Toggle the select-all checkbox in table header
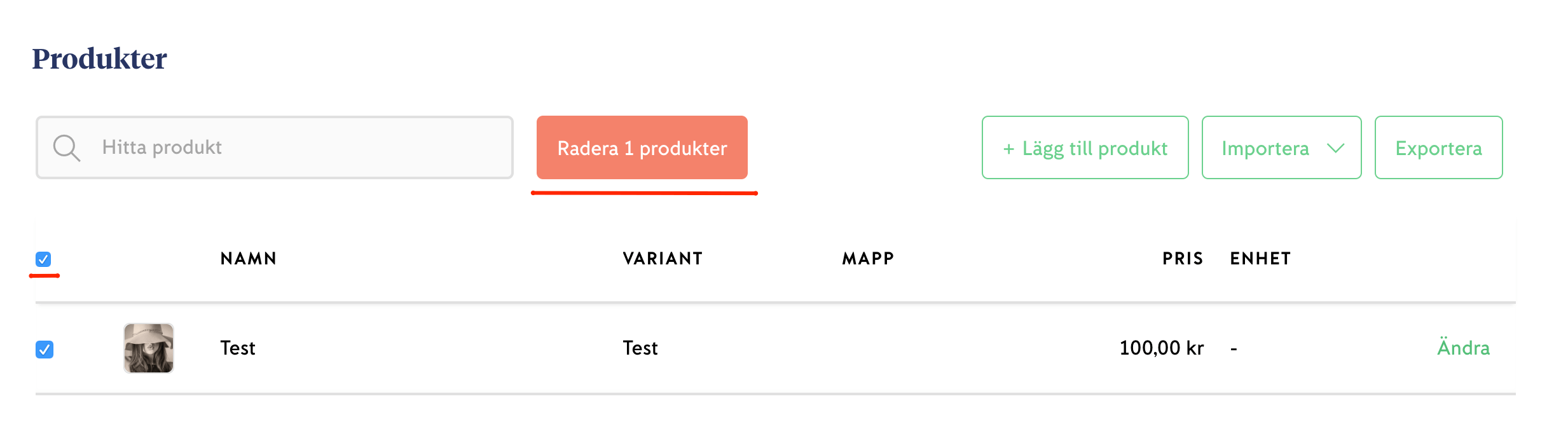 click(x=43, y=259)
